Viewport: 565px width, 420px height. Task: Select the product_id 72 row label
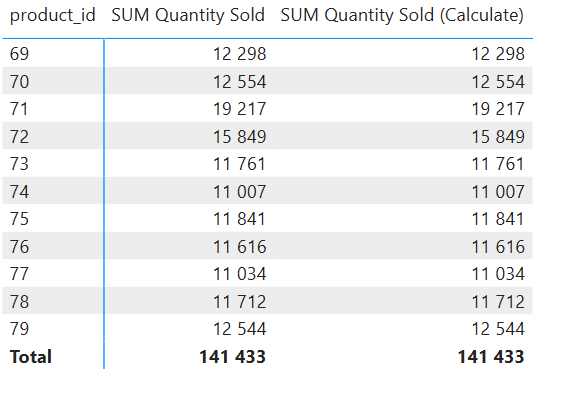point(19,137)
